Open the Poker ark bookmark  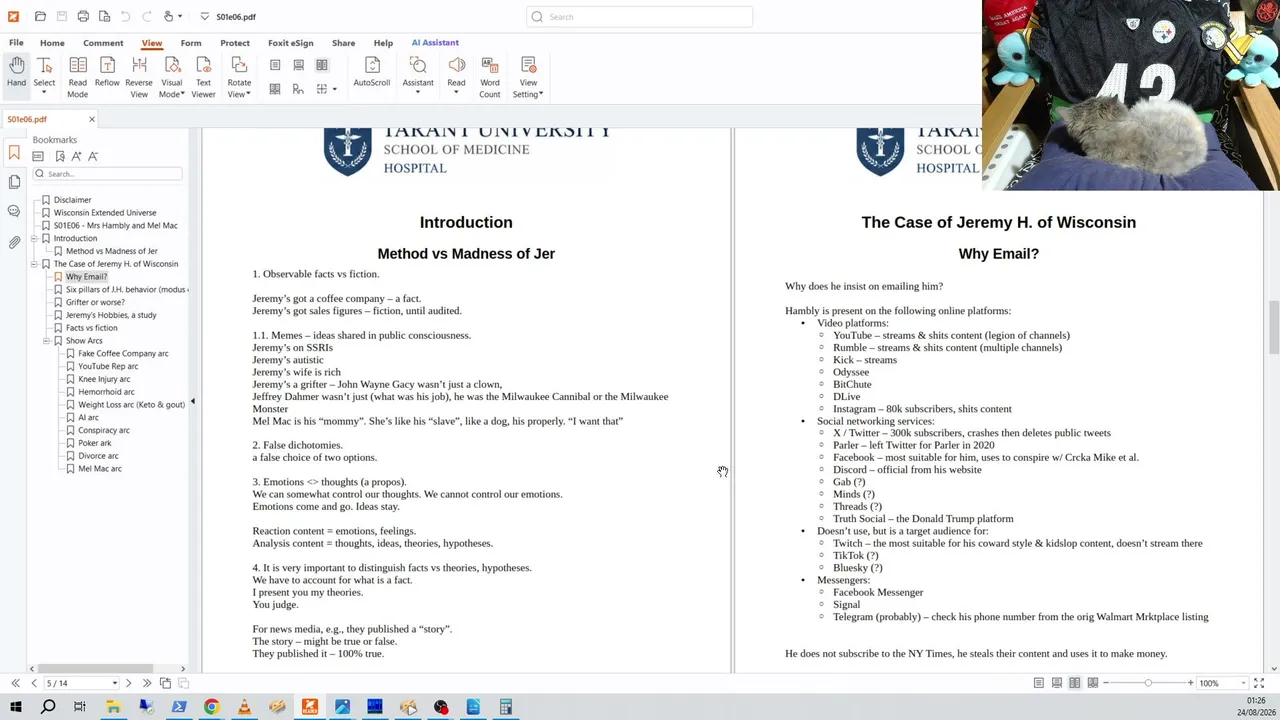tap(95, 443)
